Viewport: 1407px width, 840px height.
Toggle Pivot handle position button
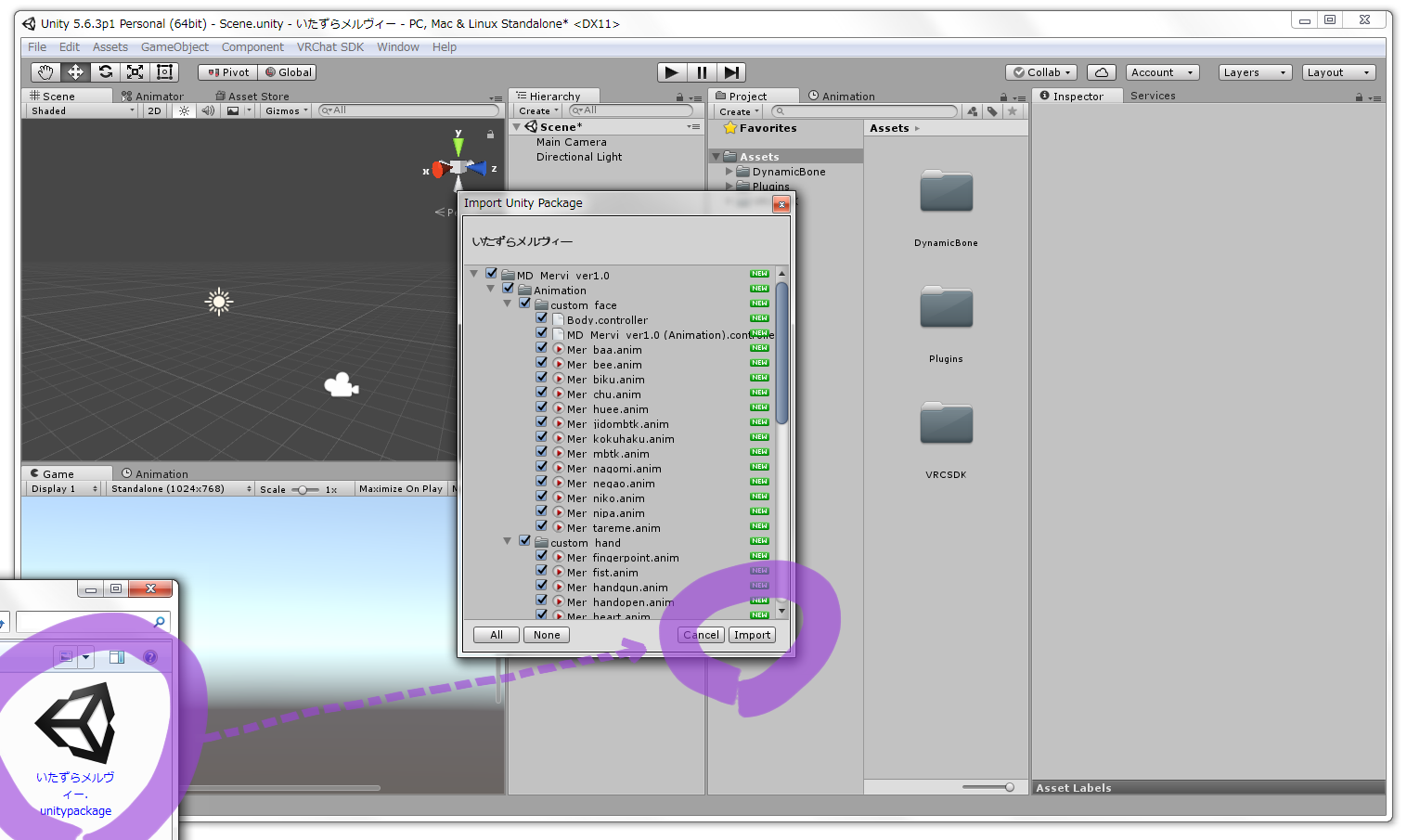[x=227, y=72]
